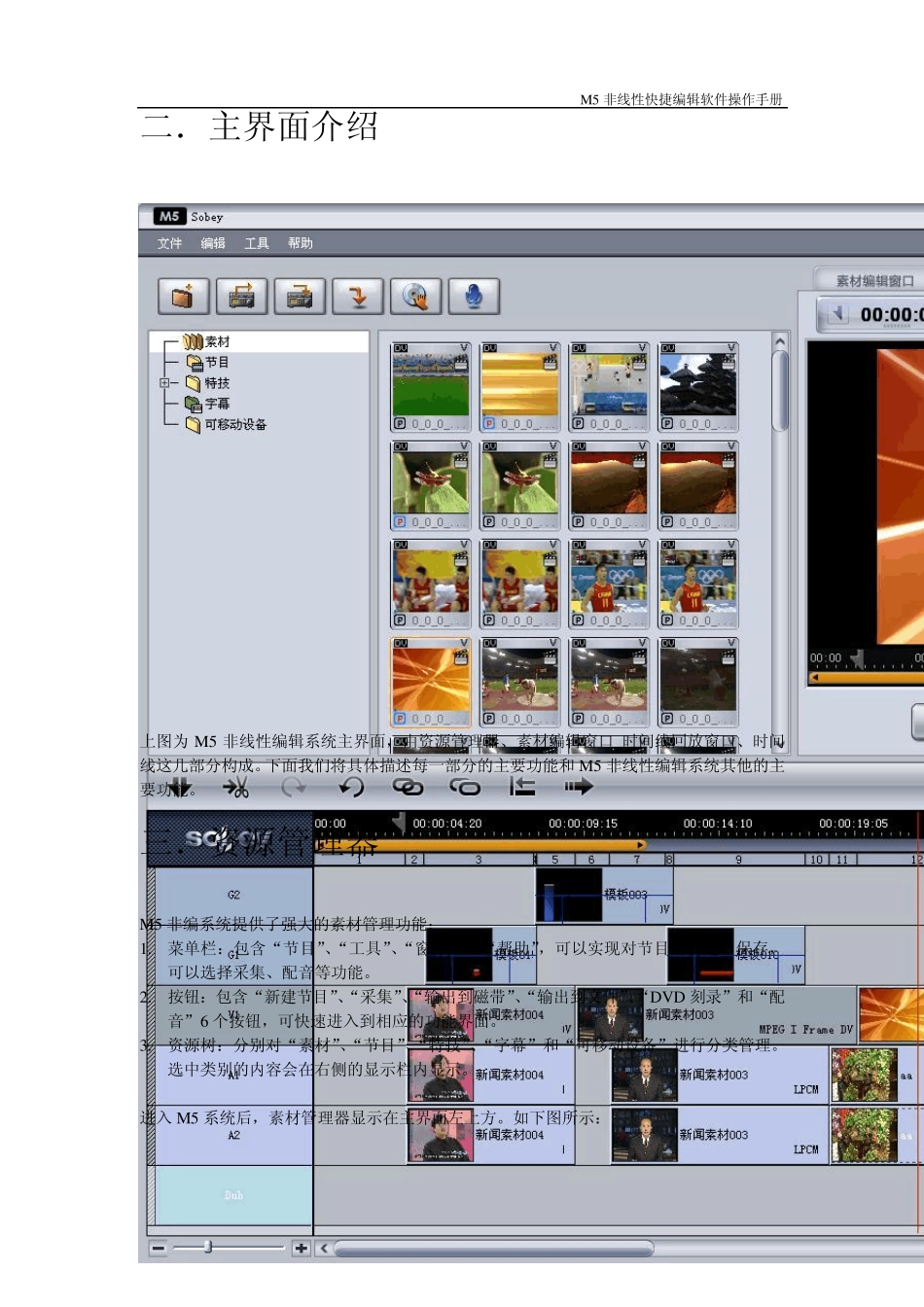The height and width of the screenshot is (1307, 924).
Task: Click the timeline horizontal scroll-left arrow
Action: coord(324,1248)
